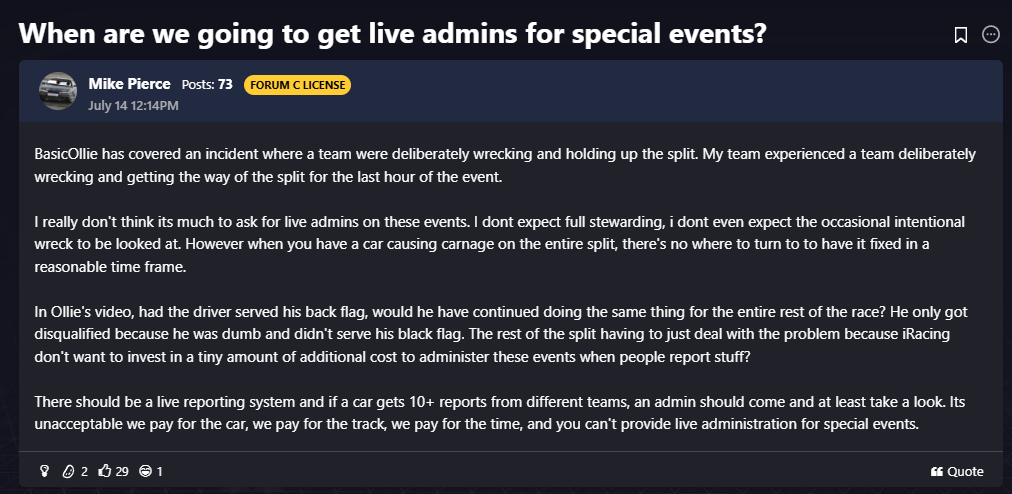1012x494 pixels.
Task: Like the post with thumbs up
Action: (x=105, y=471)
